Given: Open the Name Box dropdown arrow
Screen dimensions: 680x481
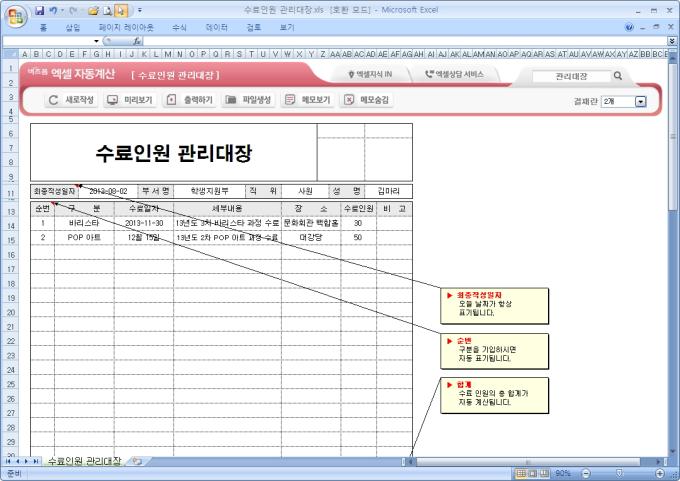Looking at the screenshot, I should click(x=96, y=41).
